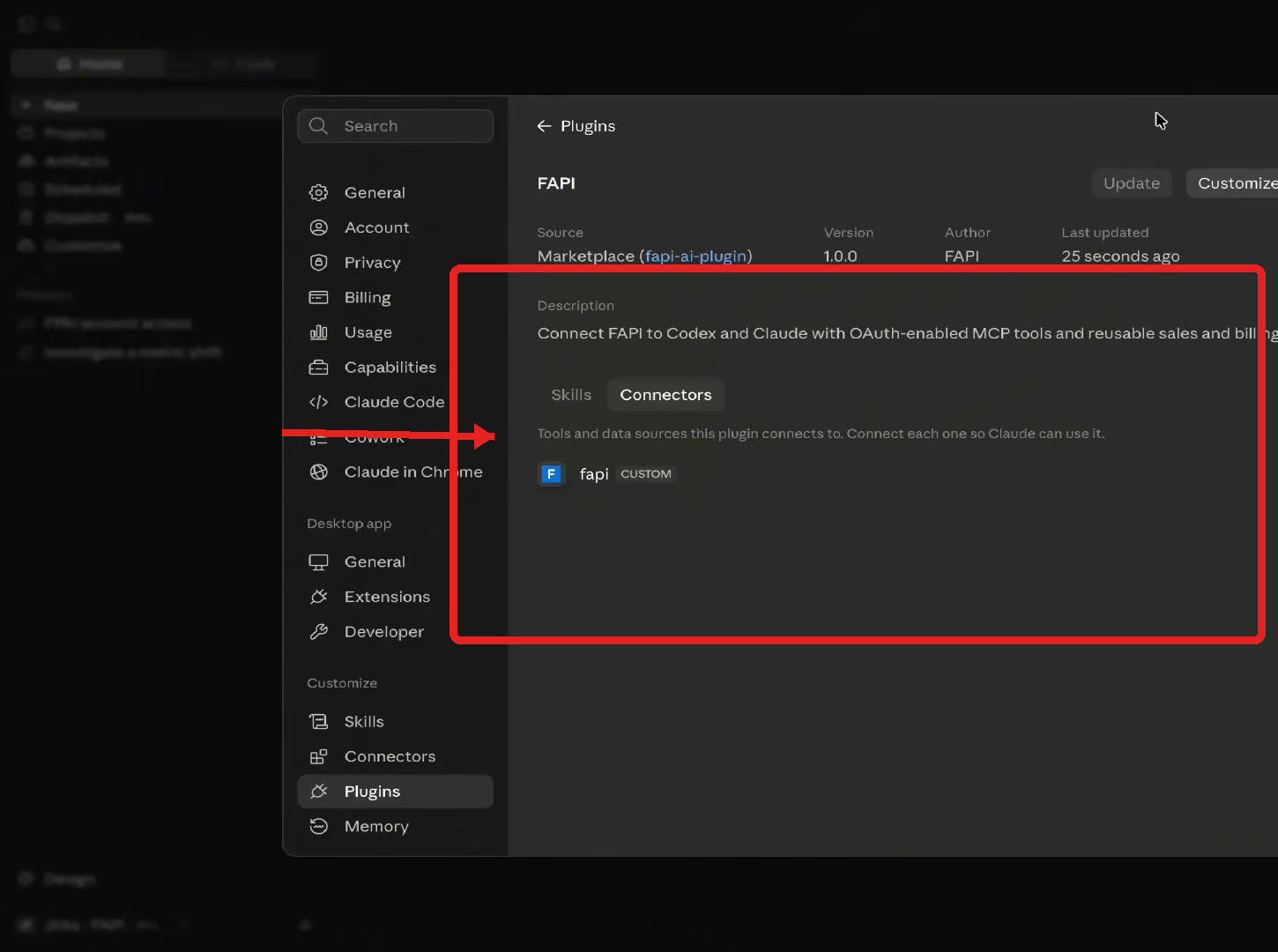Select the Claude in Chrome icon

(318, 472)
